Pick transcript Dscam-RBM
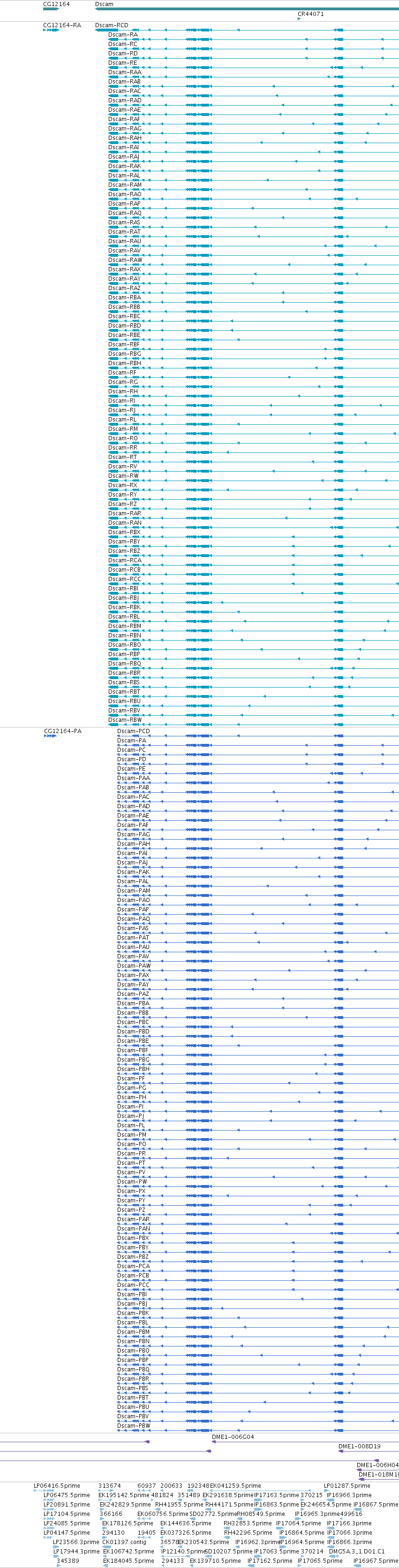This screenshot has height=1568, width=399. (x=125, y=627)
